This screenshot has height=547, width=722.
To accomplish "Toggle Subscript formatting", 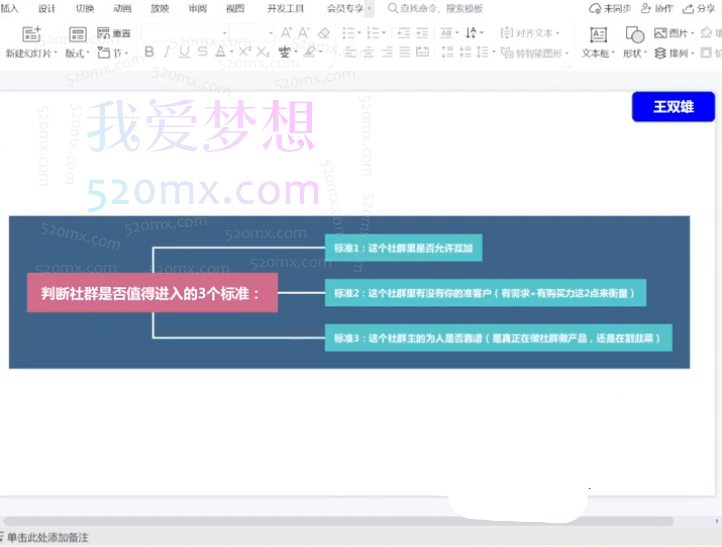I will coord(262,52).
